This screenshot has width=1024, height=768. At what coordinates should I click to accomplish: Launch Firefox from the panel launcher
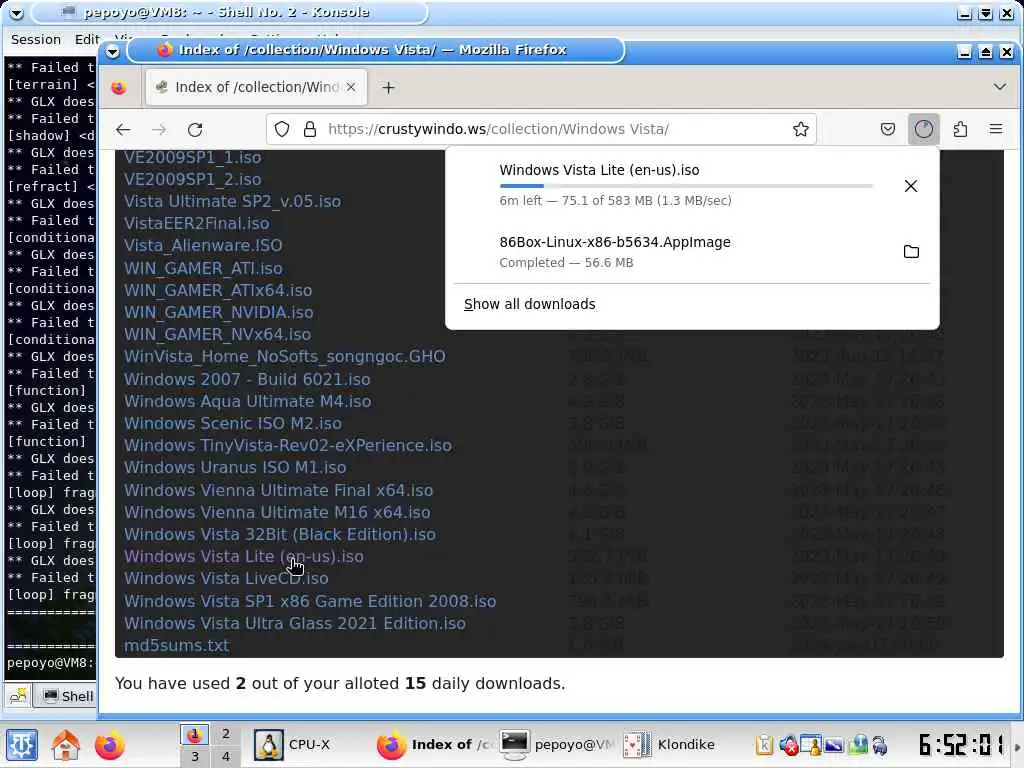pos(109,745)
